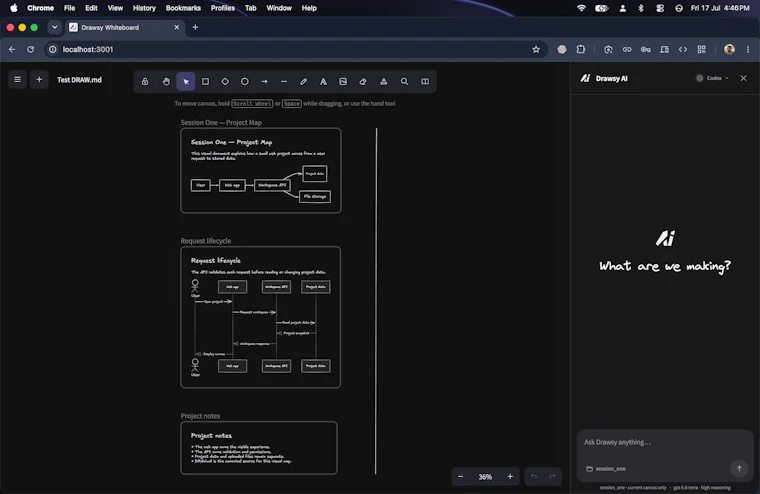760x494 pixels.
Task: Open the Apple menu
Action: 14,8
